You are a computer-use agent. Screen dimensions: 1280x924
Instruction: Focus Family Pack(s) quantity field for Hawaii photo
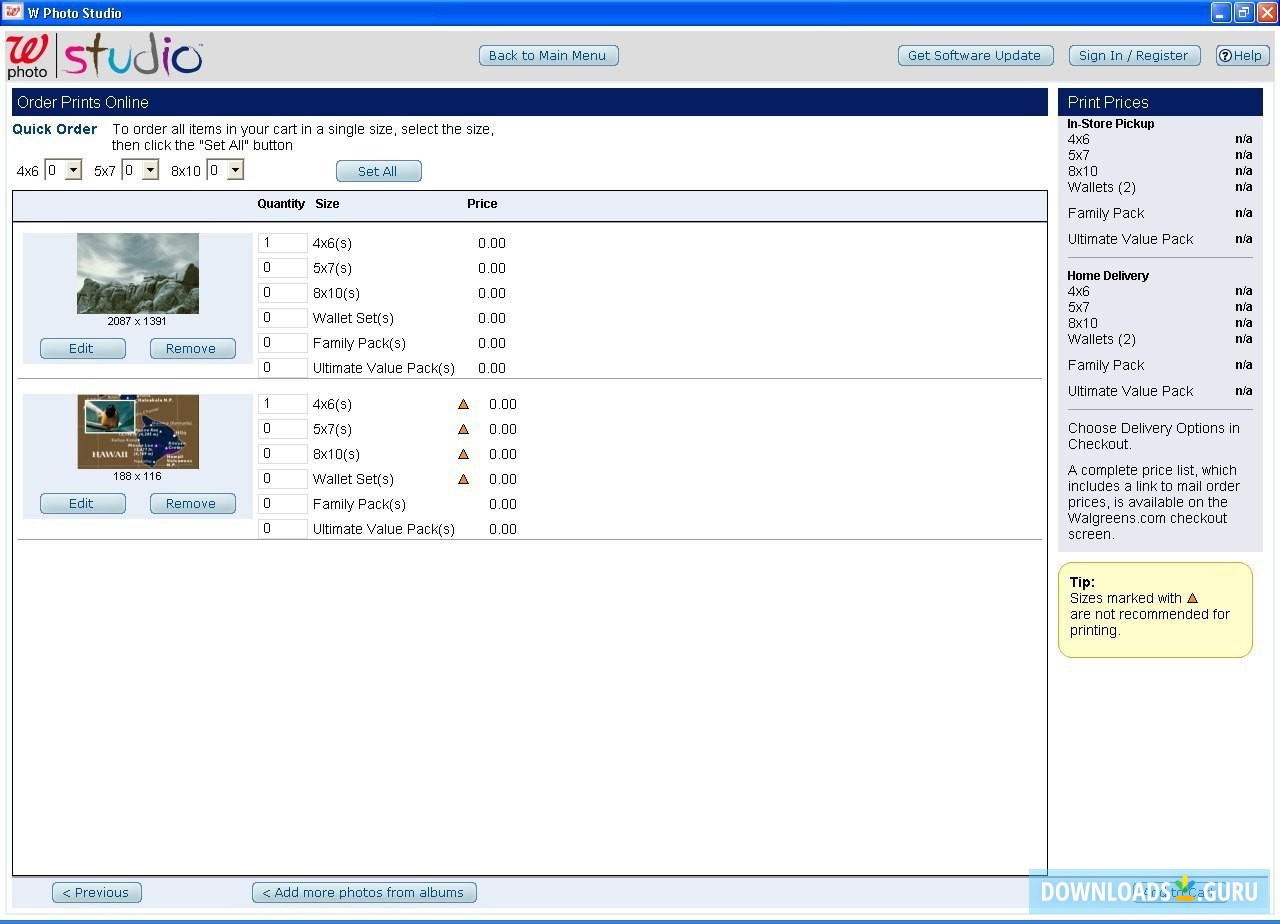tap(282, 504)
